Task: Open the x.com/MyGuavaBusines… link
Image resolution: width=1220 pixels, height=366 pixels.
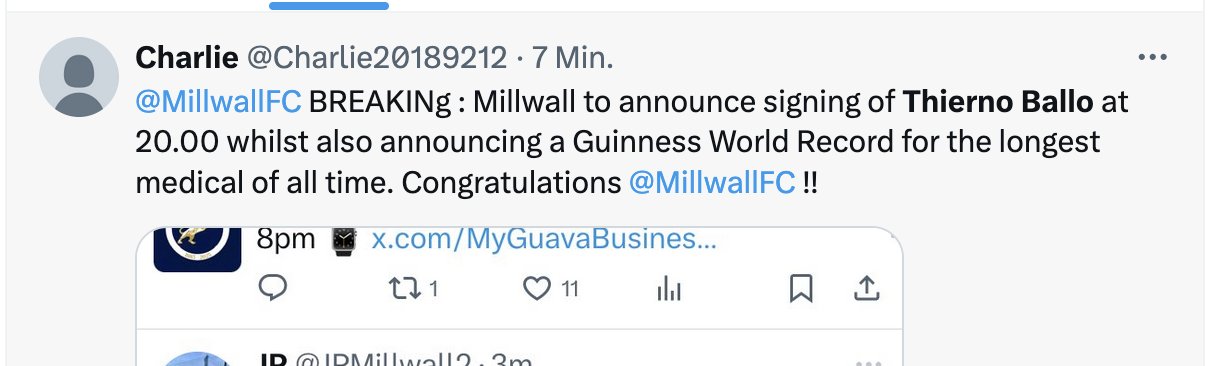Action: (544, 240)
